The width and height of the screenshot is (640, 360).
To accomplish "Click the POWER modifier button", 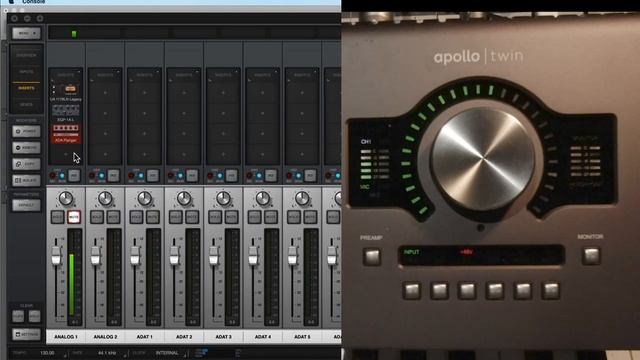I will (x=26, y=131).
